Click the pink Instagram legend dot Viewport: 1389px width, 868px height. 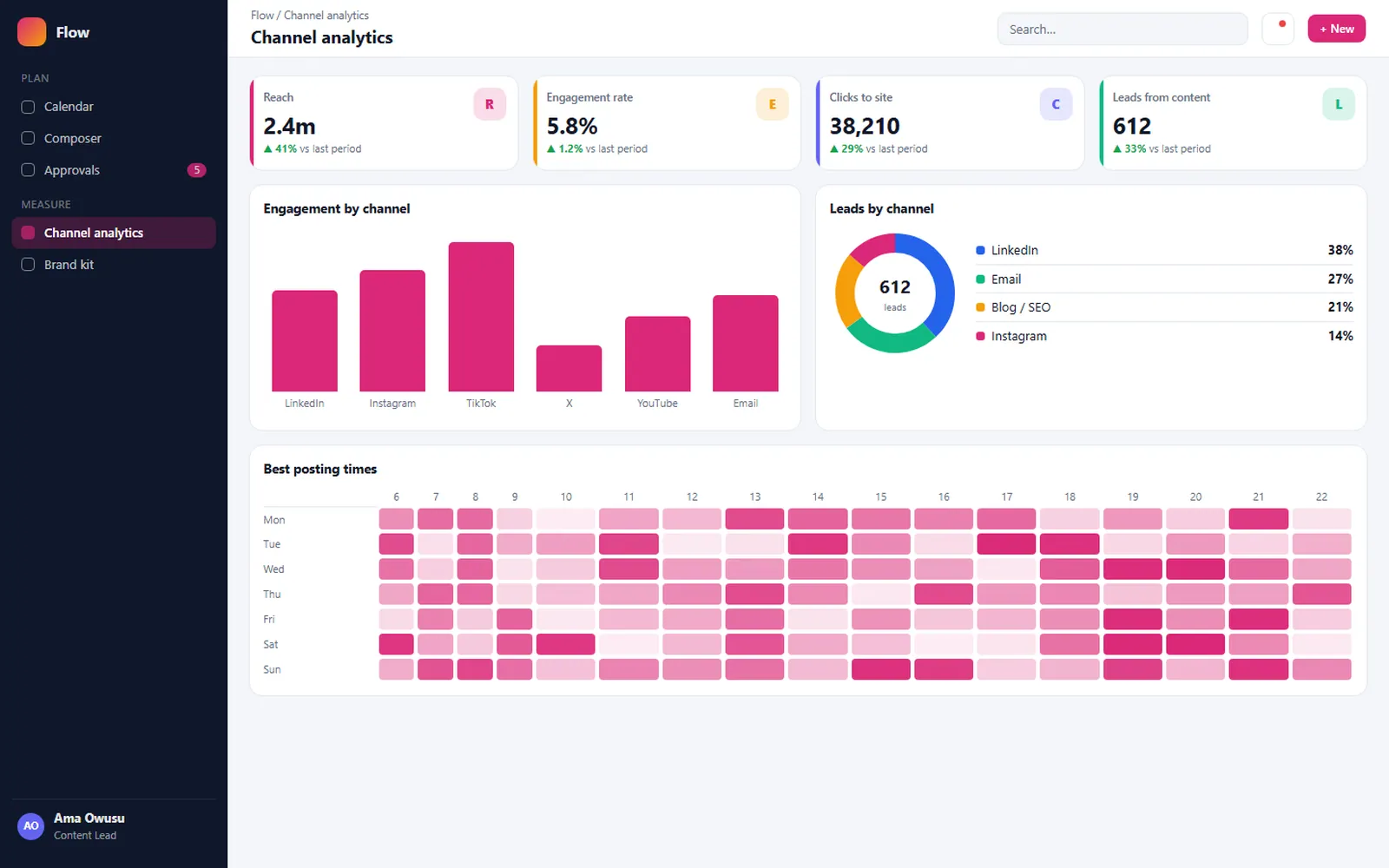click(980, 336)
